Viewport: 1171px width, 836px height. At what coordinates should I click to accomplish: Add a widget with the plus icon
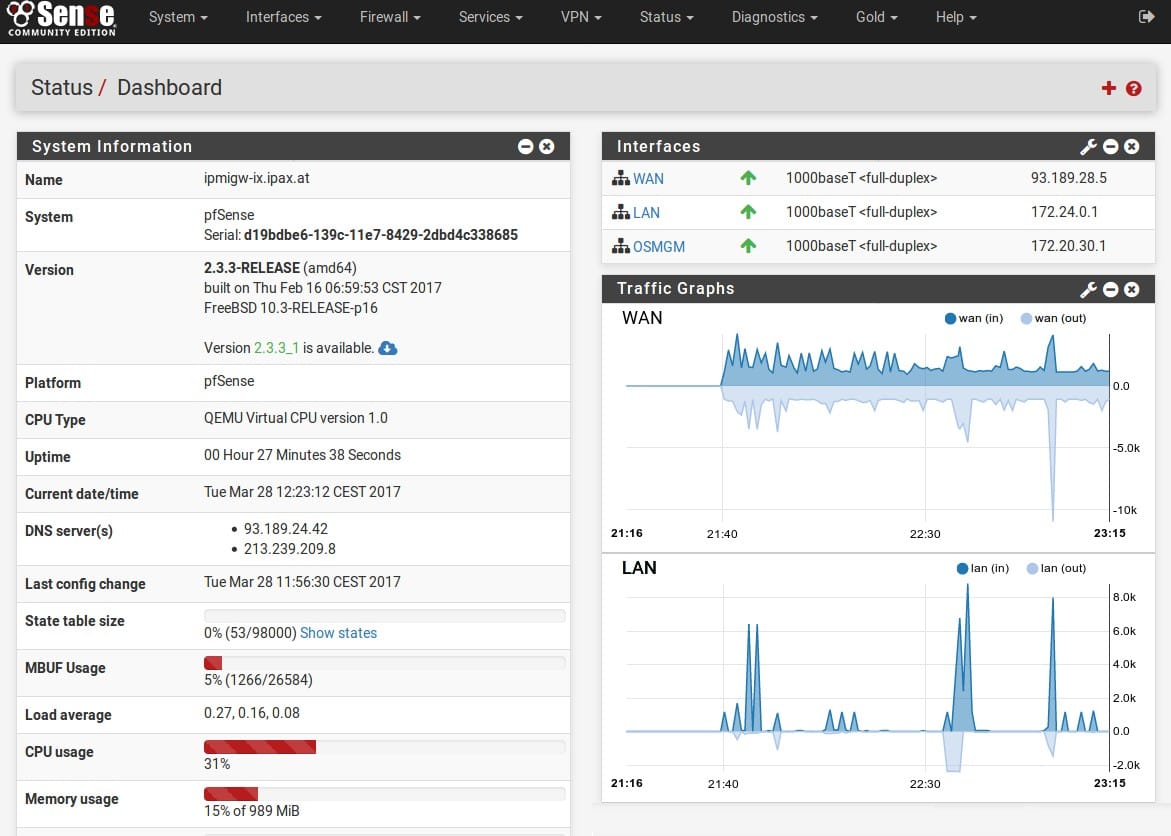click(1108, 88)
